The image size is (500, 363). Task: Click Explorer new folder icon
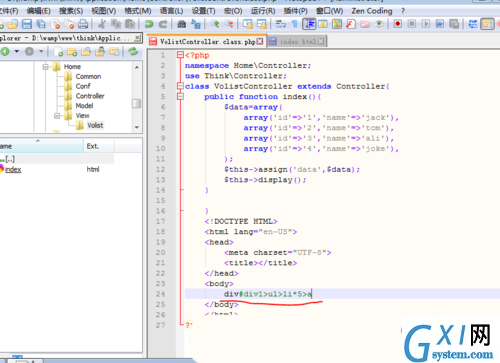(x=72, y=52)
